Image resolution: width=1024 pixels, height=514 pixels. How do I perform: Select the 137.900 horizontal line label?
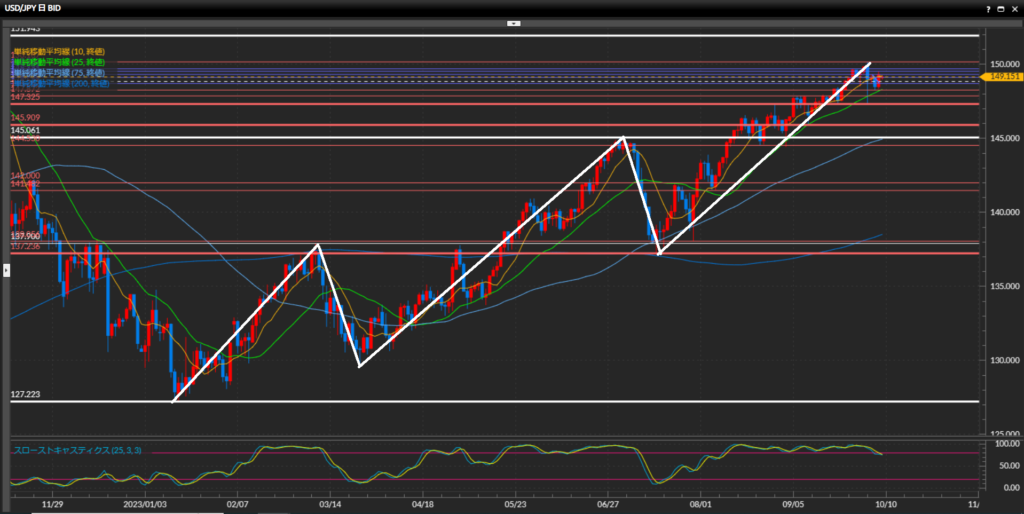[26, 236]
